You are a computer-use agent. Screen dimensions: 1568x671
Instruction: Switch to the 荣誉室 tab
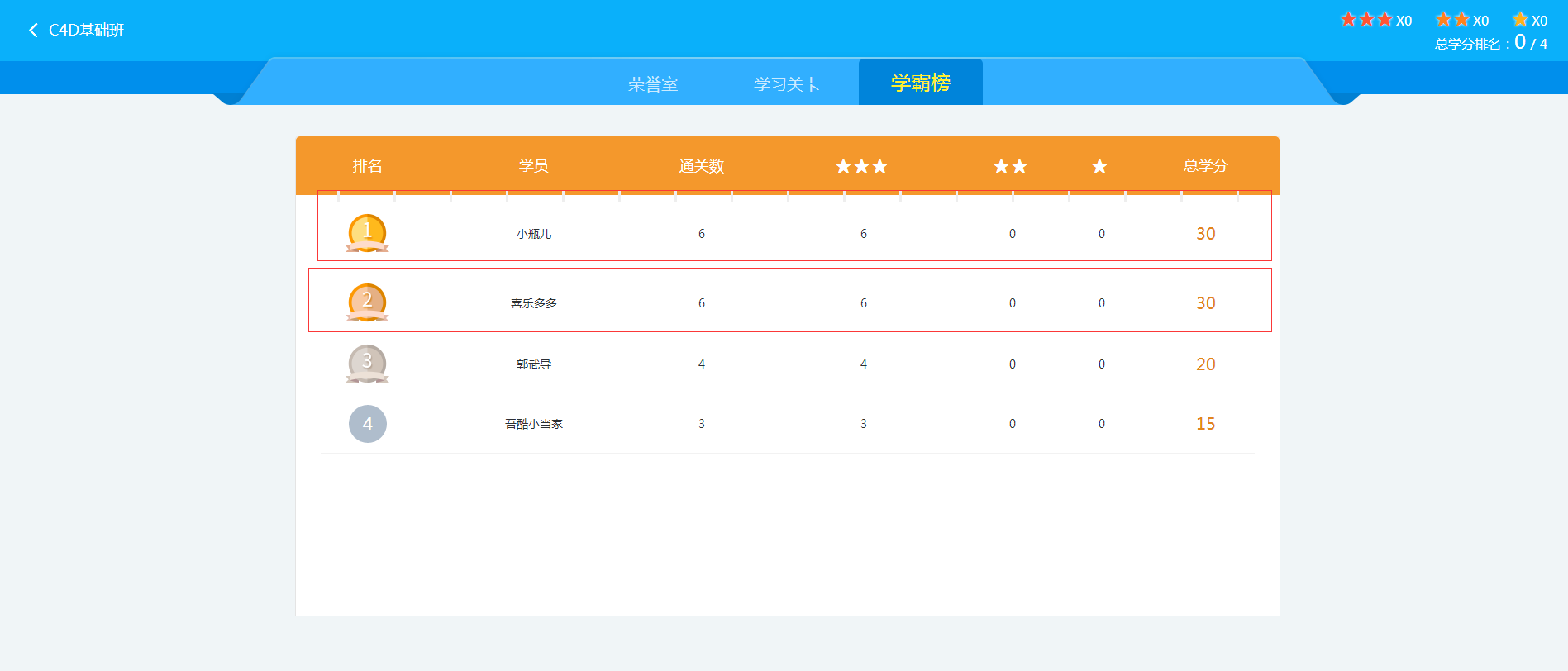pos(653,84)
